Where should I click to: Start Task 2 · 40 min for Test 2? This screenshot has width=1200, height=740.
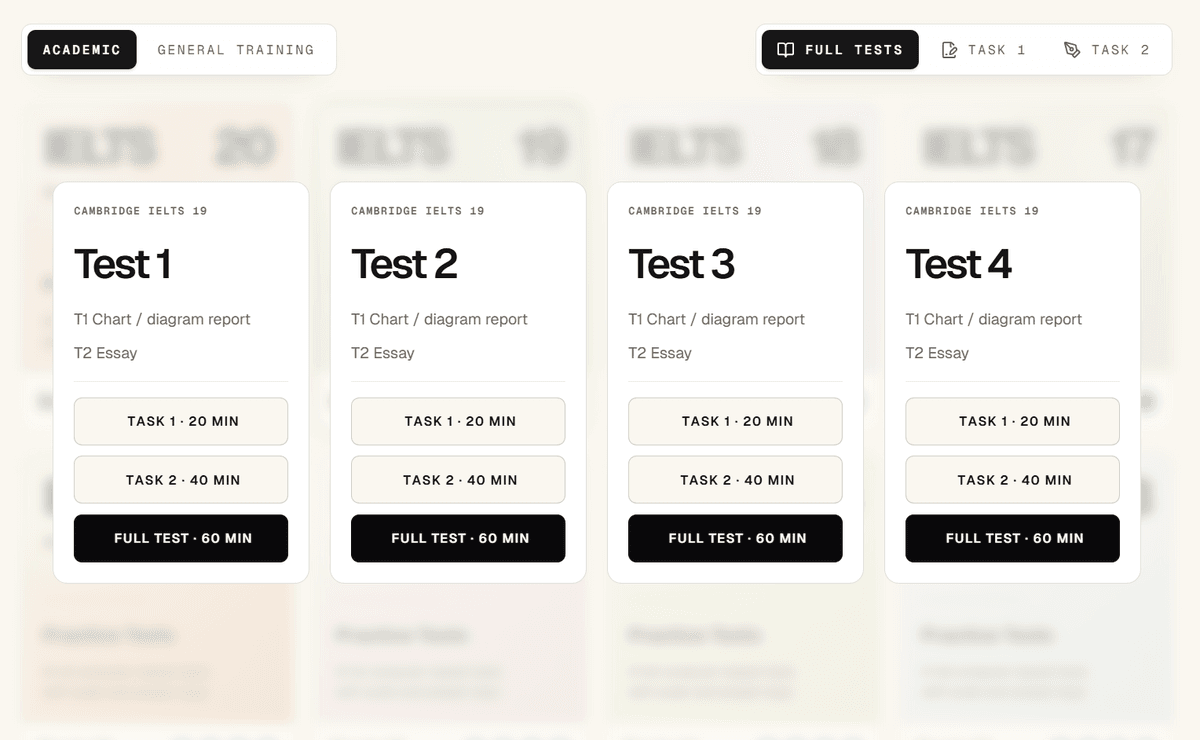point(458,480)
